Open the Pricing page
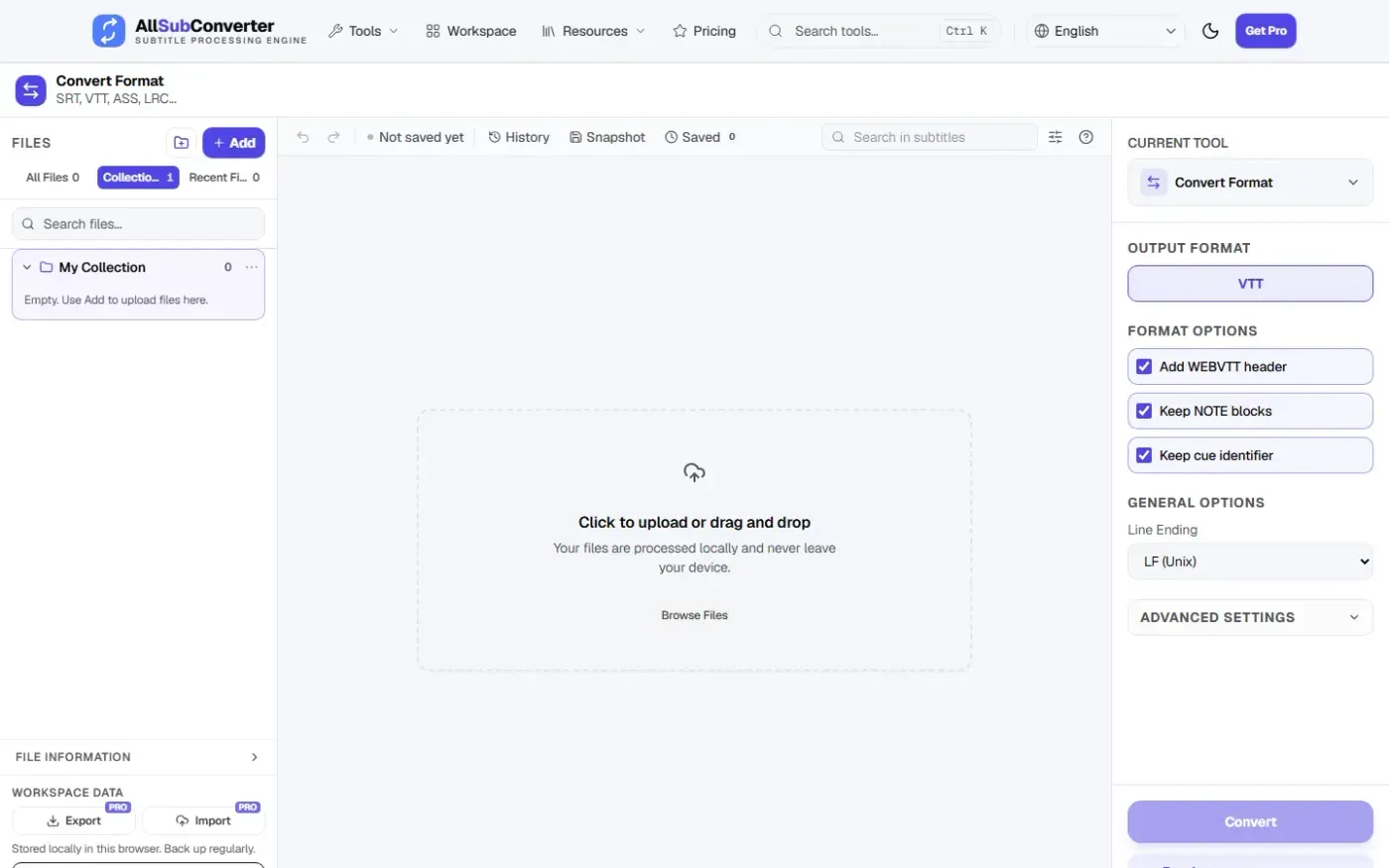The height and width of the screenshot is (868, 1389). [704, 31]
